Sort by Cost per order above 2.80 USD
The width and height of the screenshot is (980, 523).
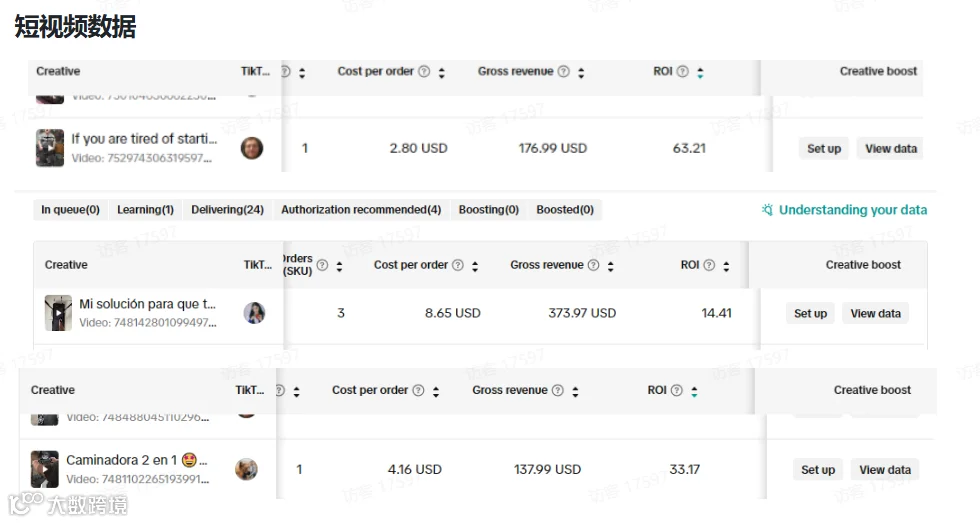click(442, 72)
